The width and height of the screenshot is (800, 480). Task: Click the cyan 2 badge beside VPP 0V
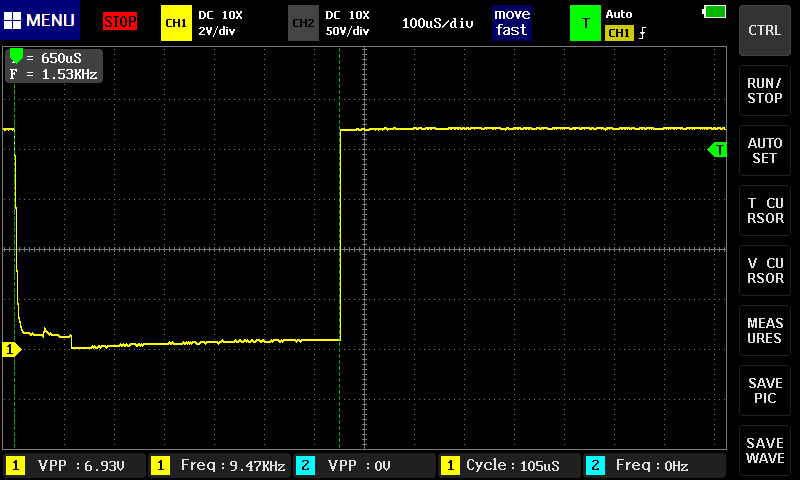pos(305,466)
